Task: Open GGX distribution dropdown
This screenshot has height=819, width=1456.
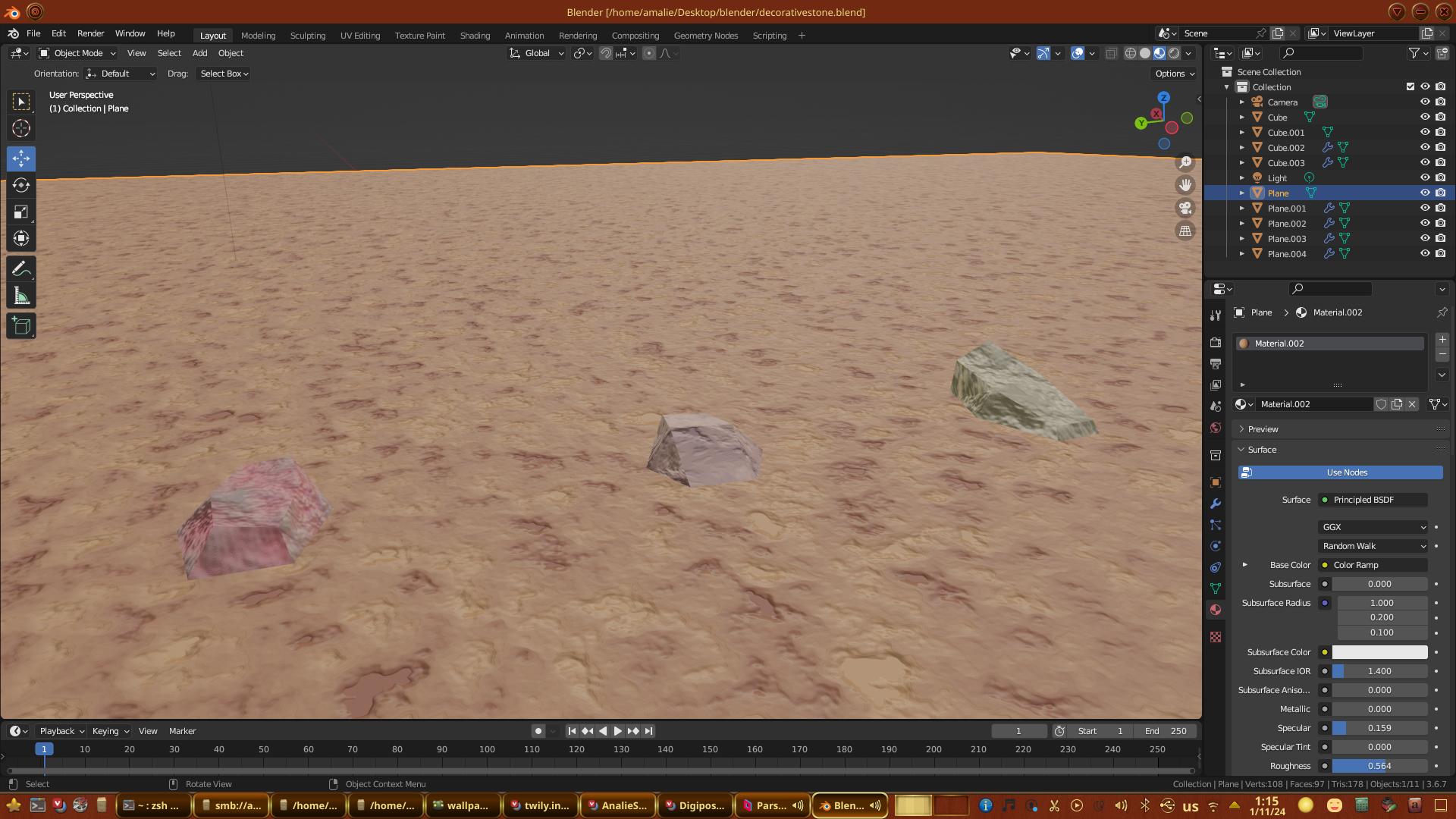Action: [1373, 527]
